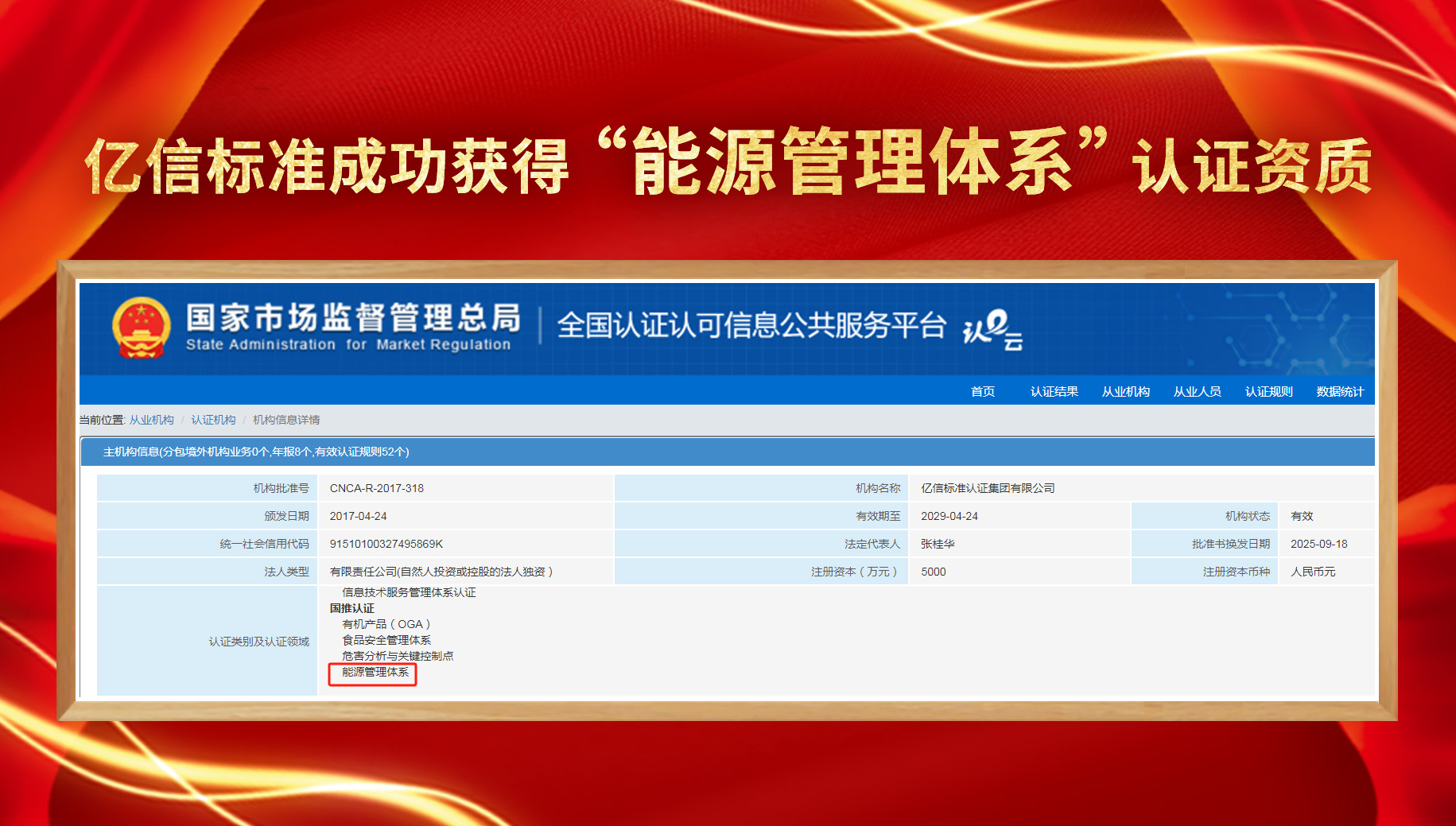The image size is (1456, 826).
Task: Select 从业机构 in the breadcrumb trail
Action: (154, 420)
